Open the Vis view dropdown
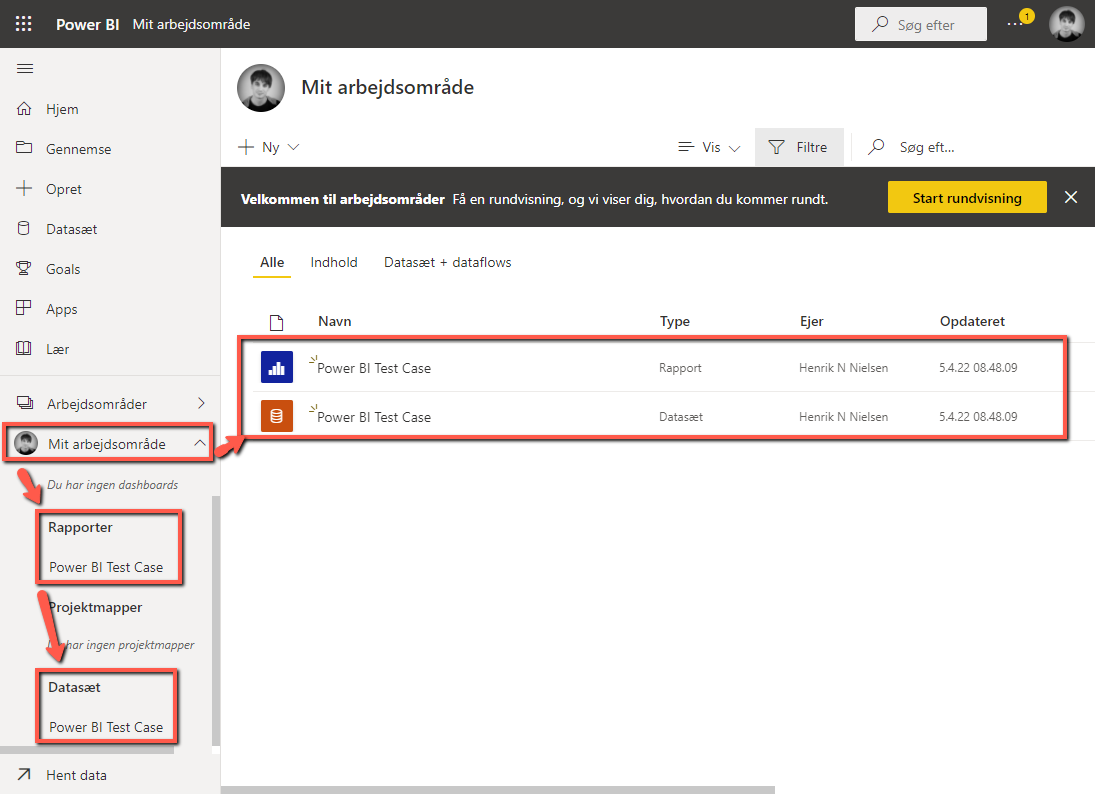Screen dimensions: 1095x794 (709, 147)
